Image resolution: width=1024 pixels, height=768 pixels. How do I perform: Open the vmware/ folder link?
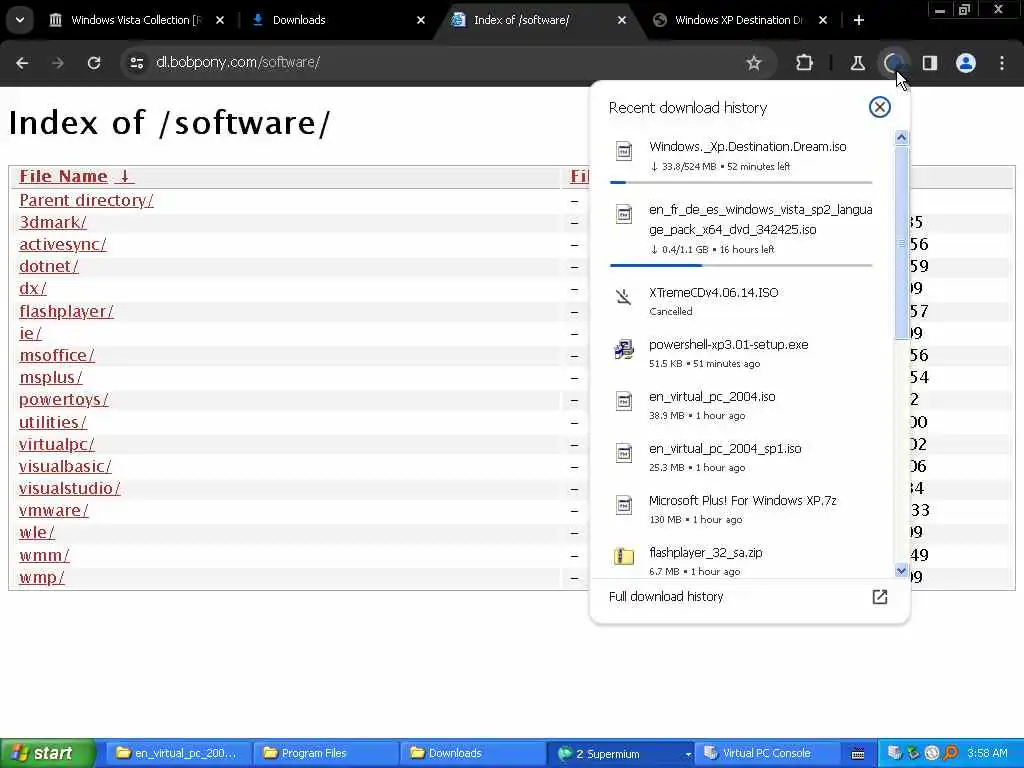pos(54,511)
